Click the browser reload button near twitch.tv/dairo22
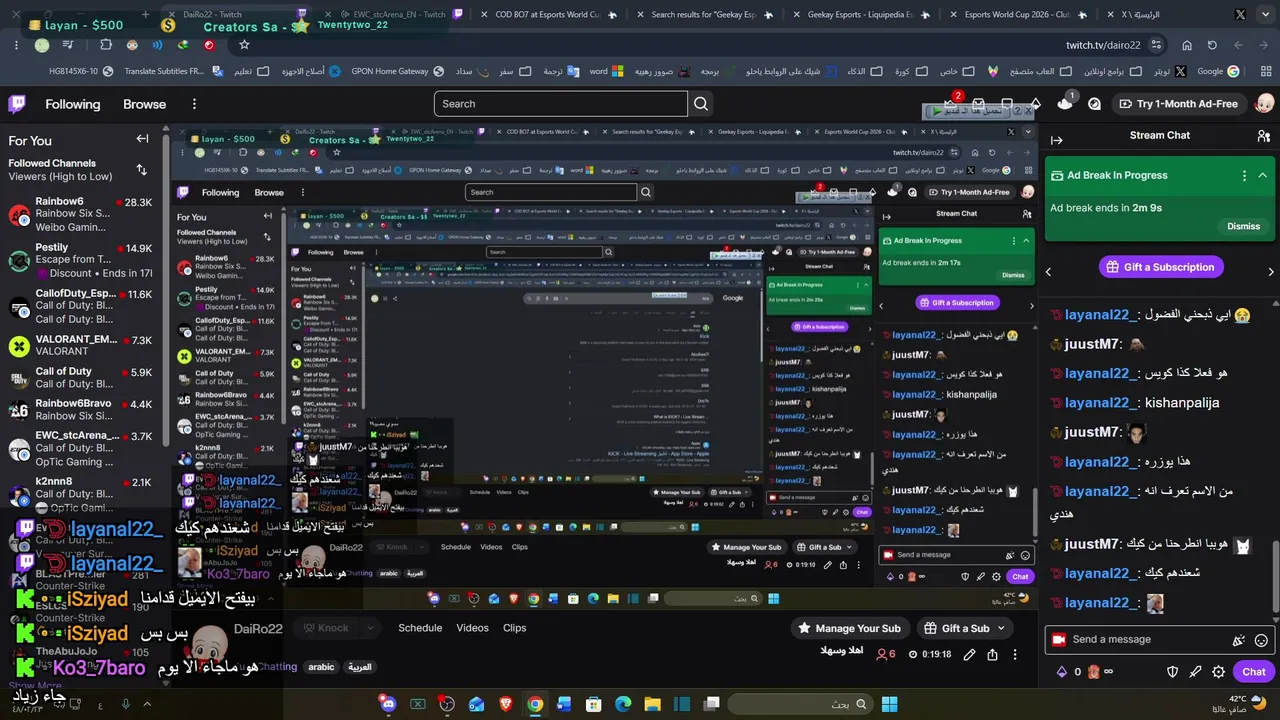 1212,45
